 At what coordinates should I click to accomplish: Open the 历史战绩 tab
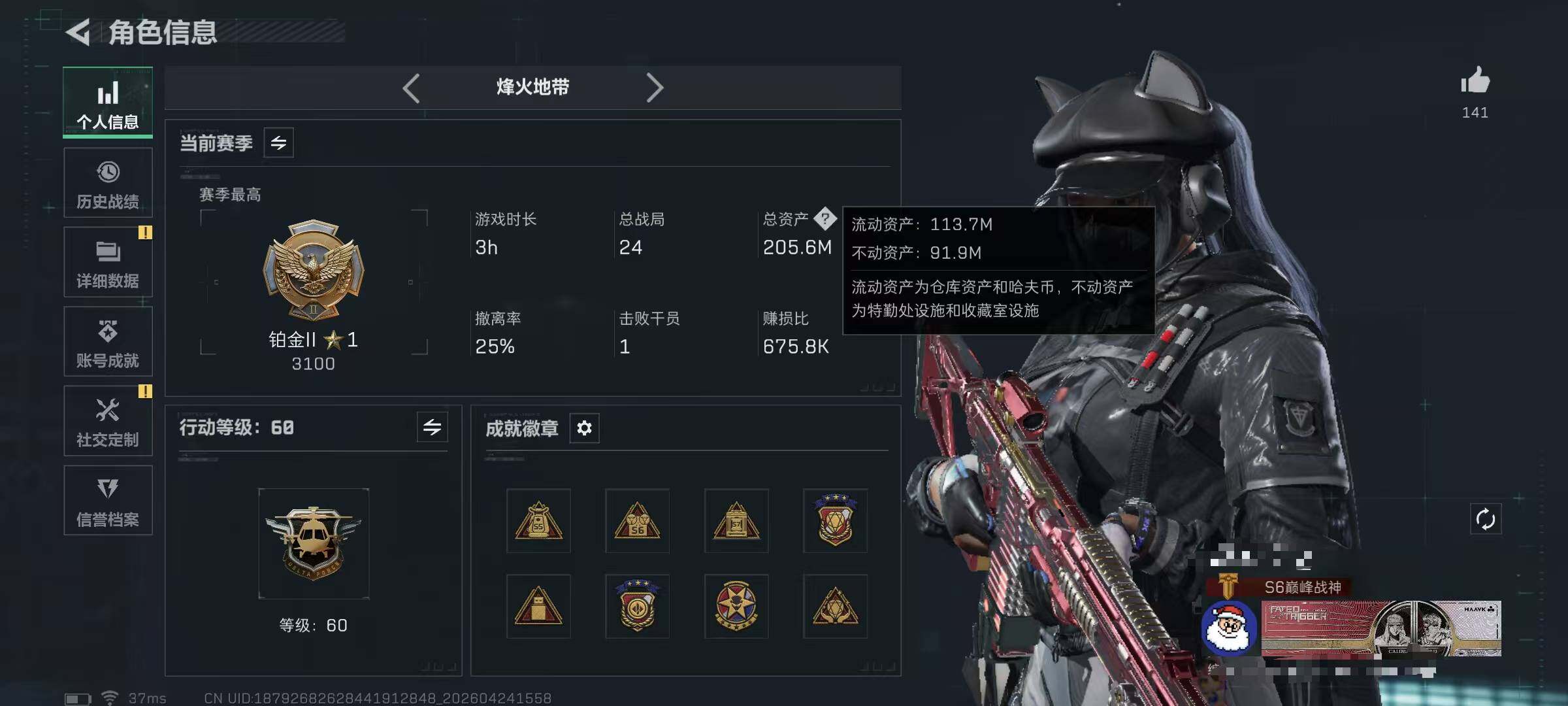(x=108, y=183)
